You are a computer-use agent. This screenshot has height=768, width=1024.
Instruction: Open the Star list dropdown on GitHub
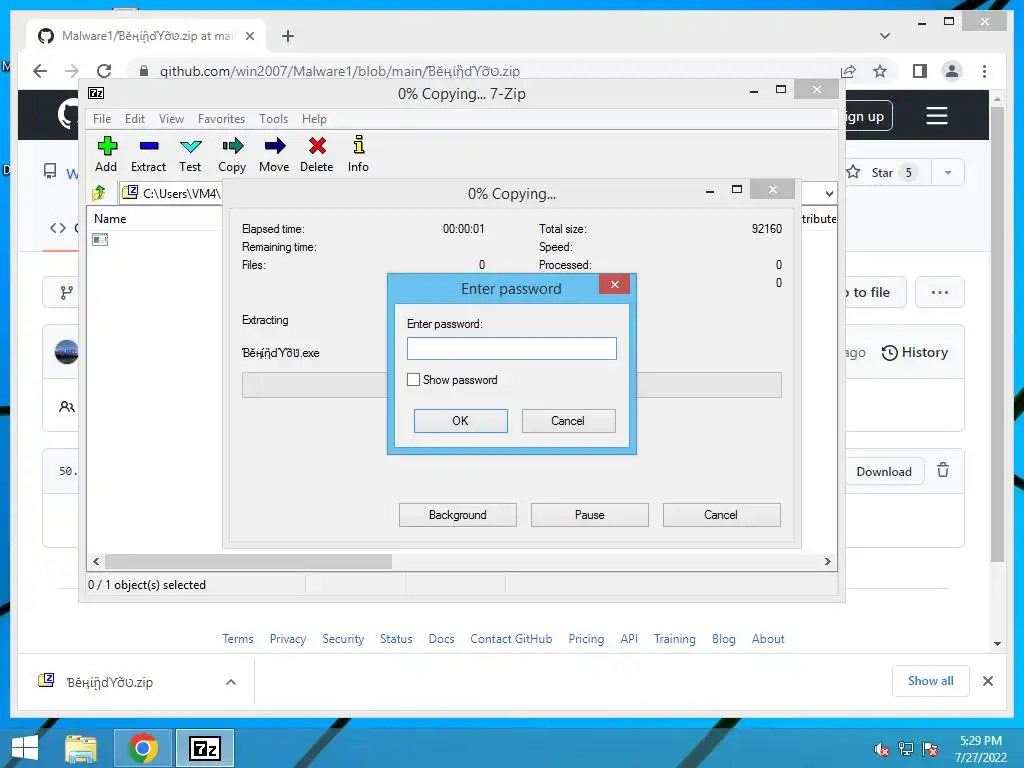pos(948,172)
